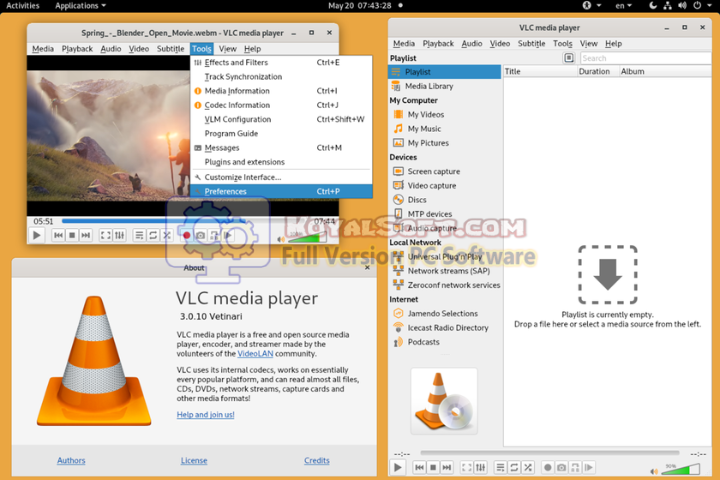Adjust volume slider in the Spring movie window
This screenshot has height=480, width=720.
(307, 237)
